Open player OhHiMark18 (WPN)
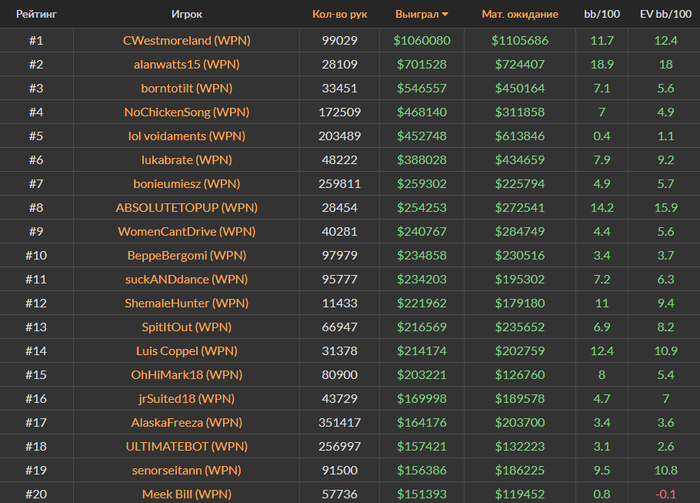The image size is (700, 503). [187, 375]
